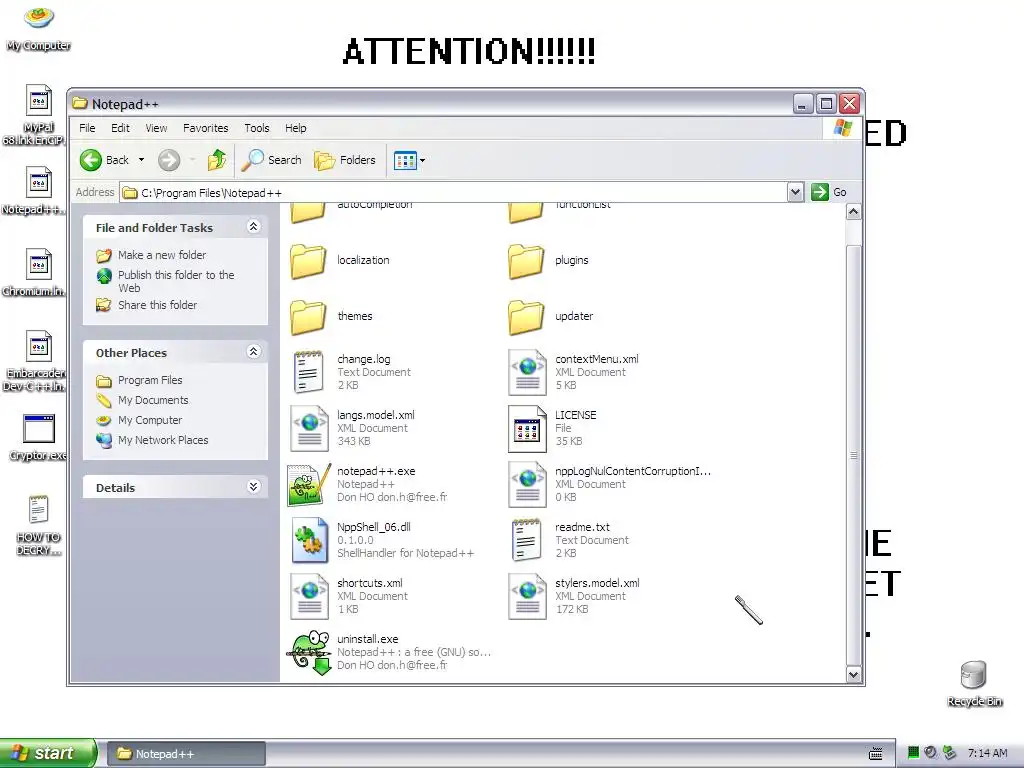This screenshot has height=768, width=1024.
Task: Select the langs.model.xml file icon
Action: coord(309,428)
